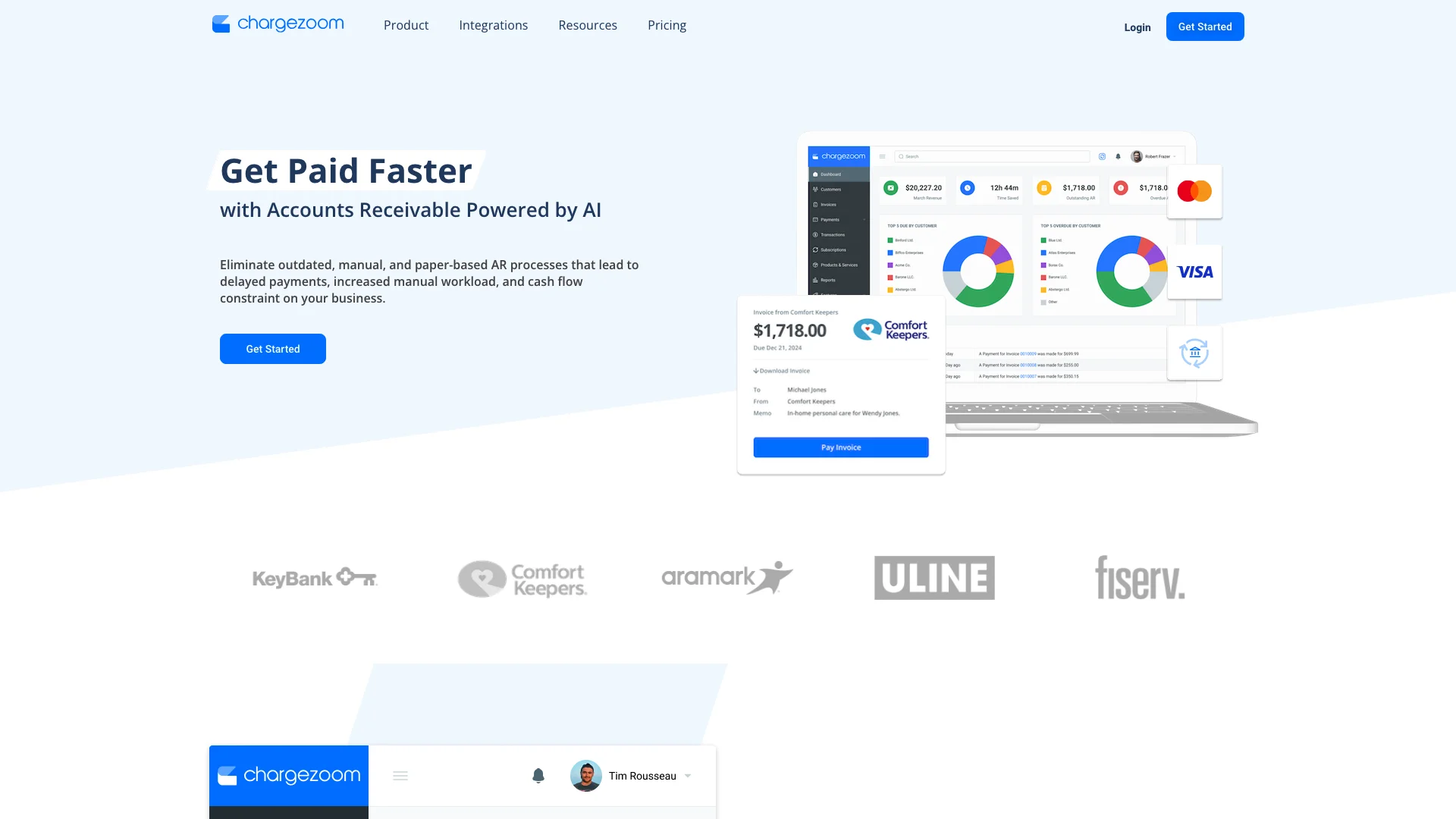Viewport: 1456px width, 819px height.
Task: Click the hamburger menu icon in bottom bar
Action: pos(400,775)
